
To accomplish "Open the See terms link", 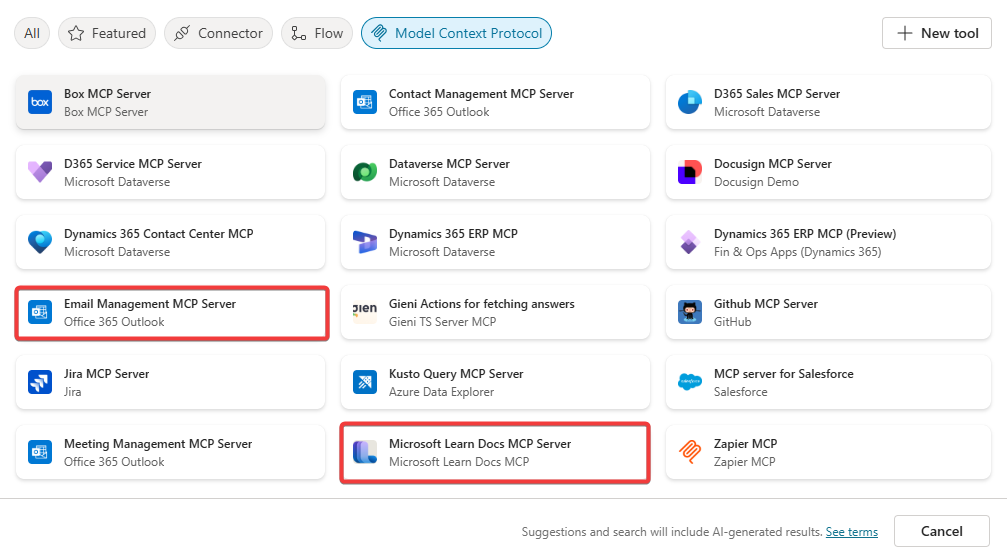I will coord(852,532).
